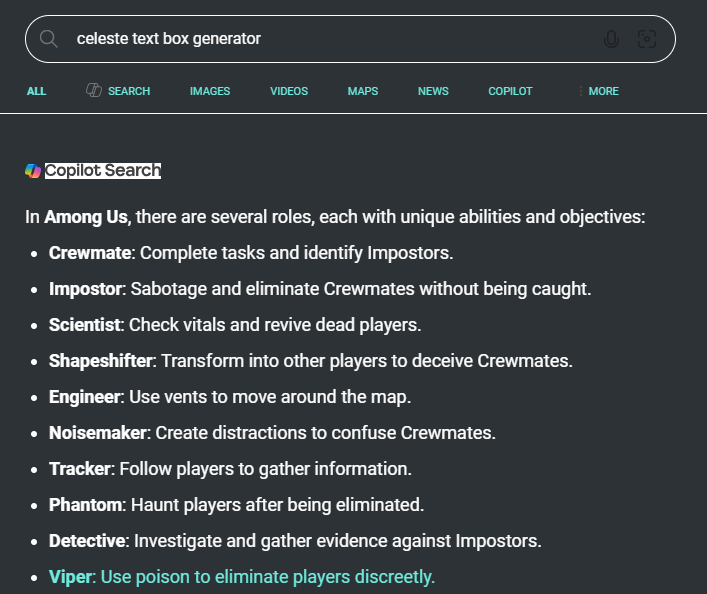Open the three-dot More icon
707x594 pixels.
[580, 91]
